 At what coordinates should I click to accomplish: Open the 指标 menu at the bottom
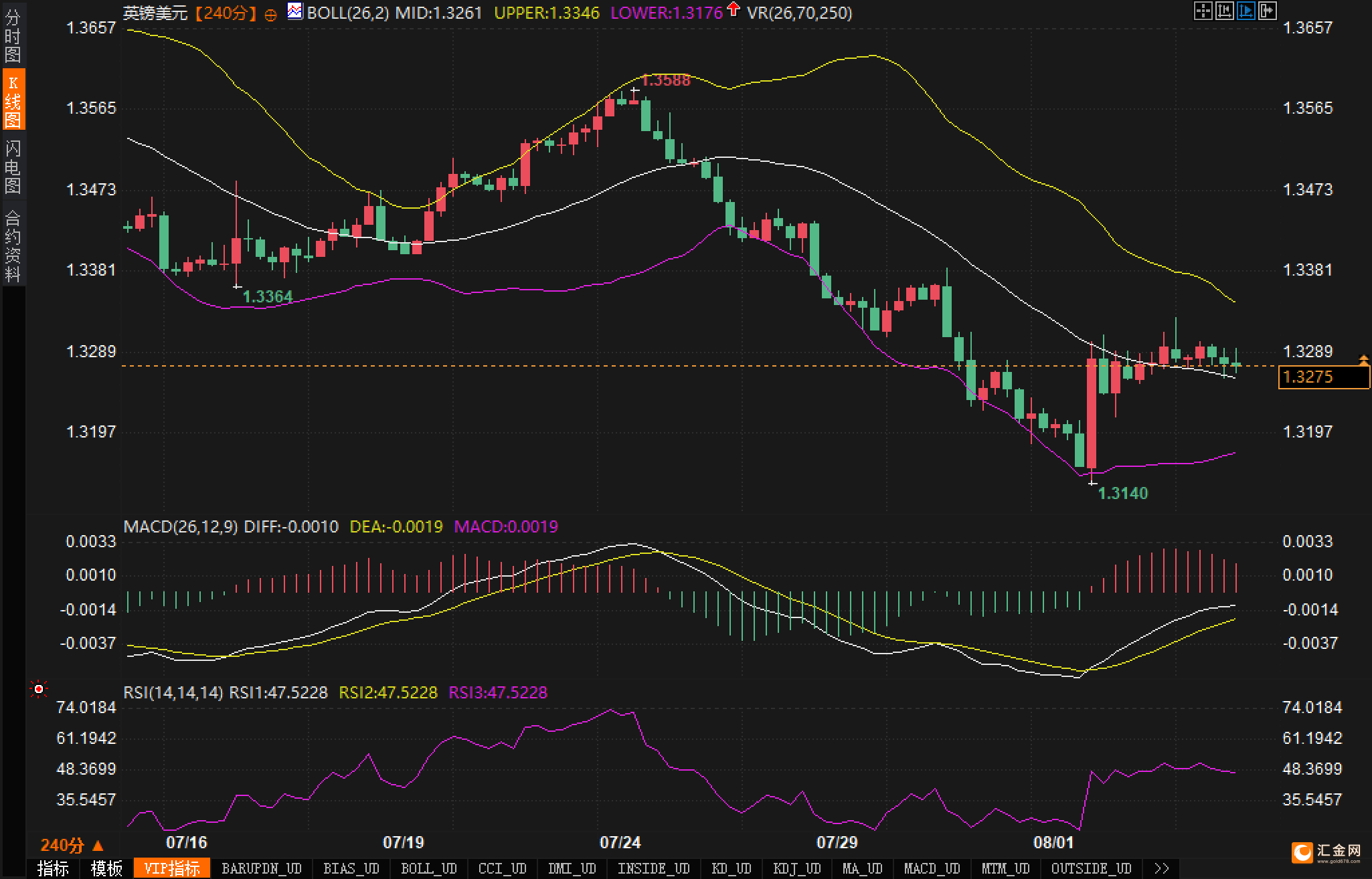(x=53, y=868)
